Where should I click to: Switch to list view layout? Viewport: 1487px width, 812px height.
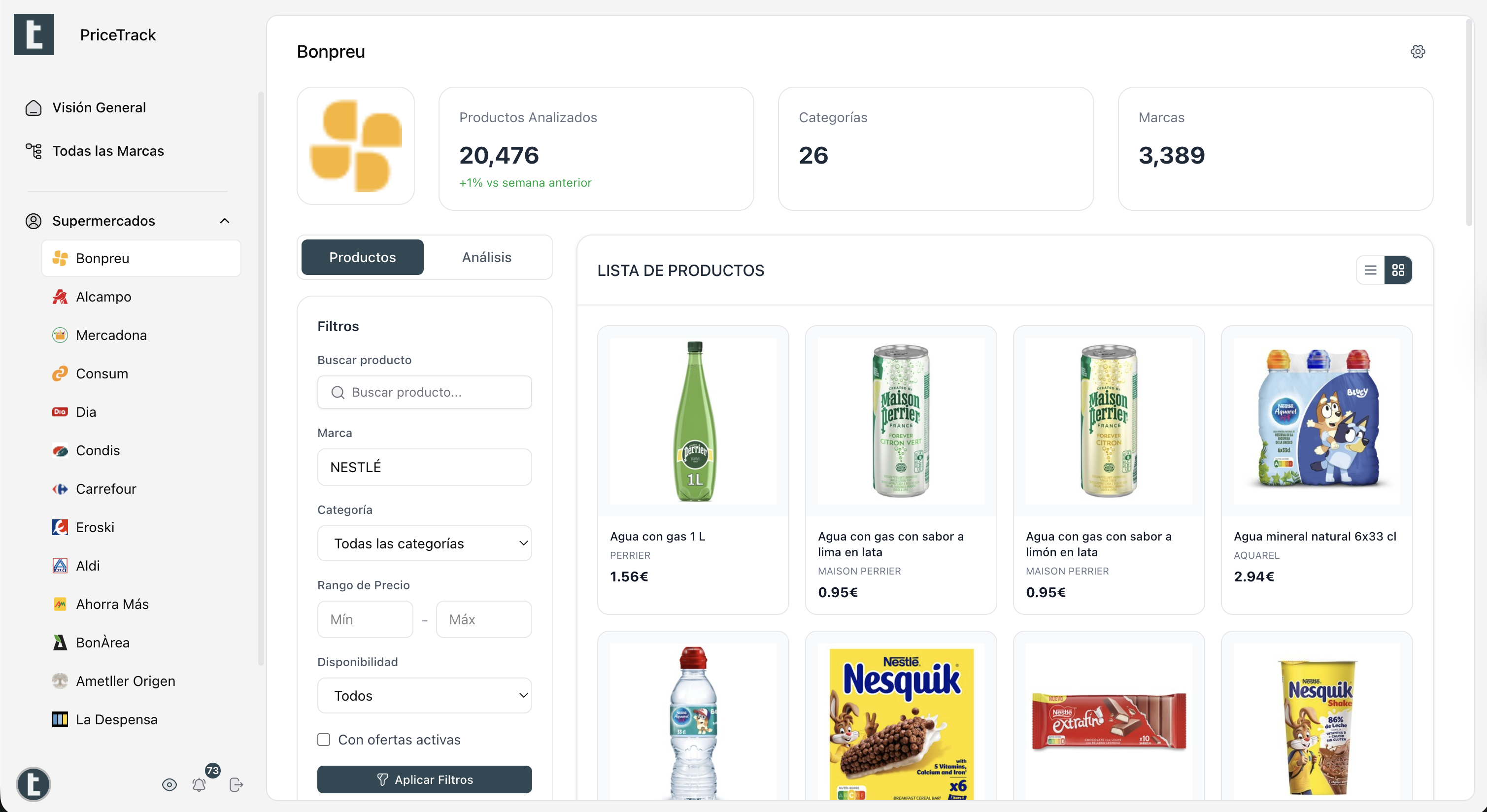(1370, 270)
